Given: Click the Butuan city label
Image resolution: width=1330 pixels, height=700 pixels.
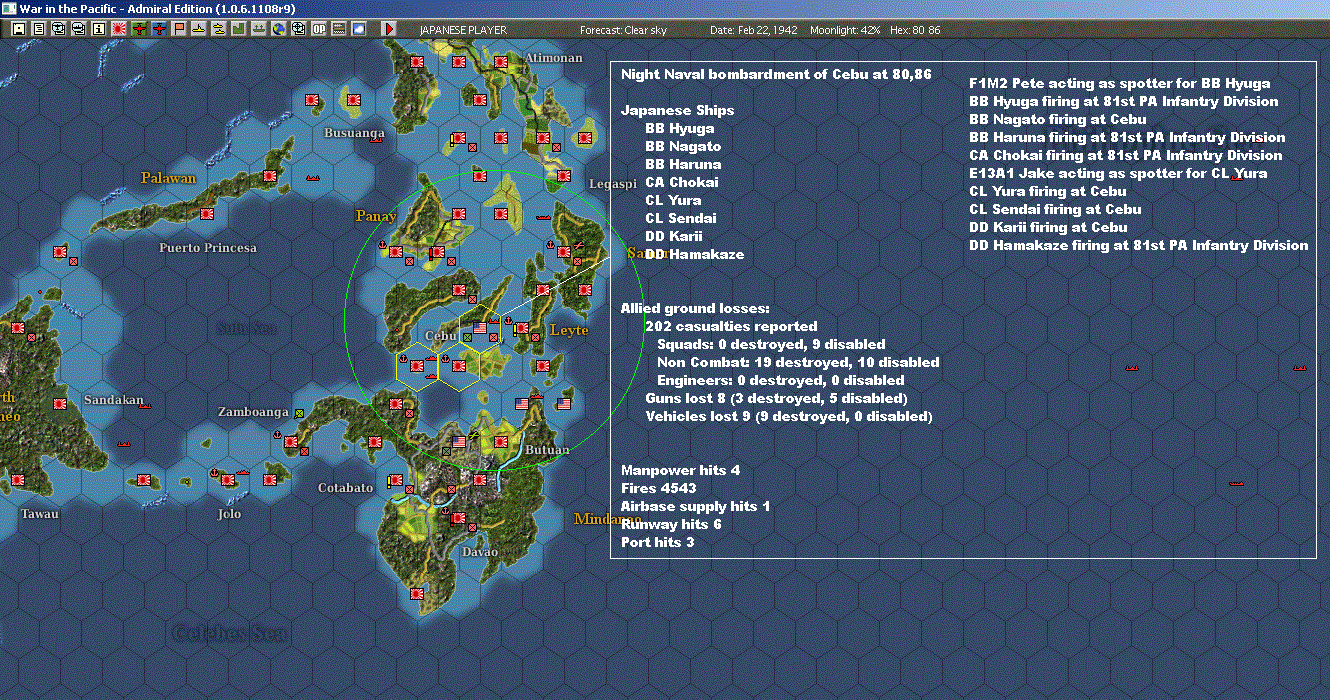Looking at the screenshot, I should point(546,450).
